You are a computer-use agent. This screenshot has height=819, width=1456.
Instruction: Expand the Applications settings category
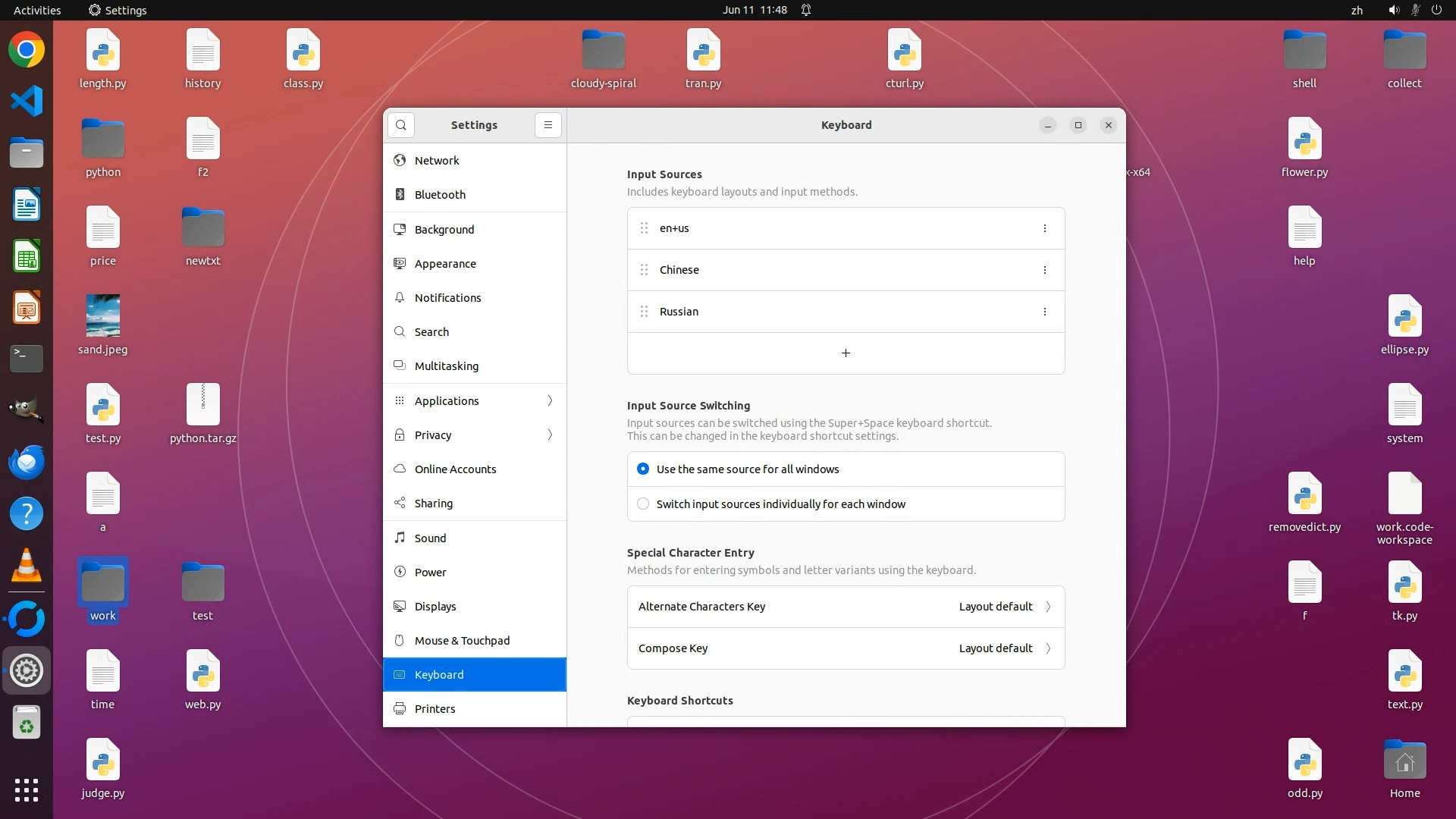pos(475,401)
